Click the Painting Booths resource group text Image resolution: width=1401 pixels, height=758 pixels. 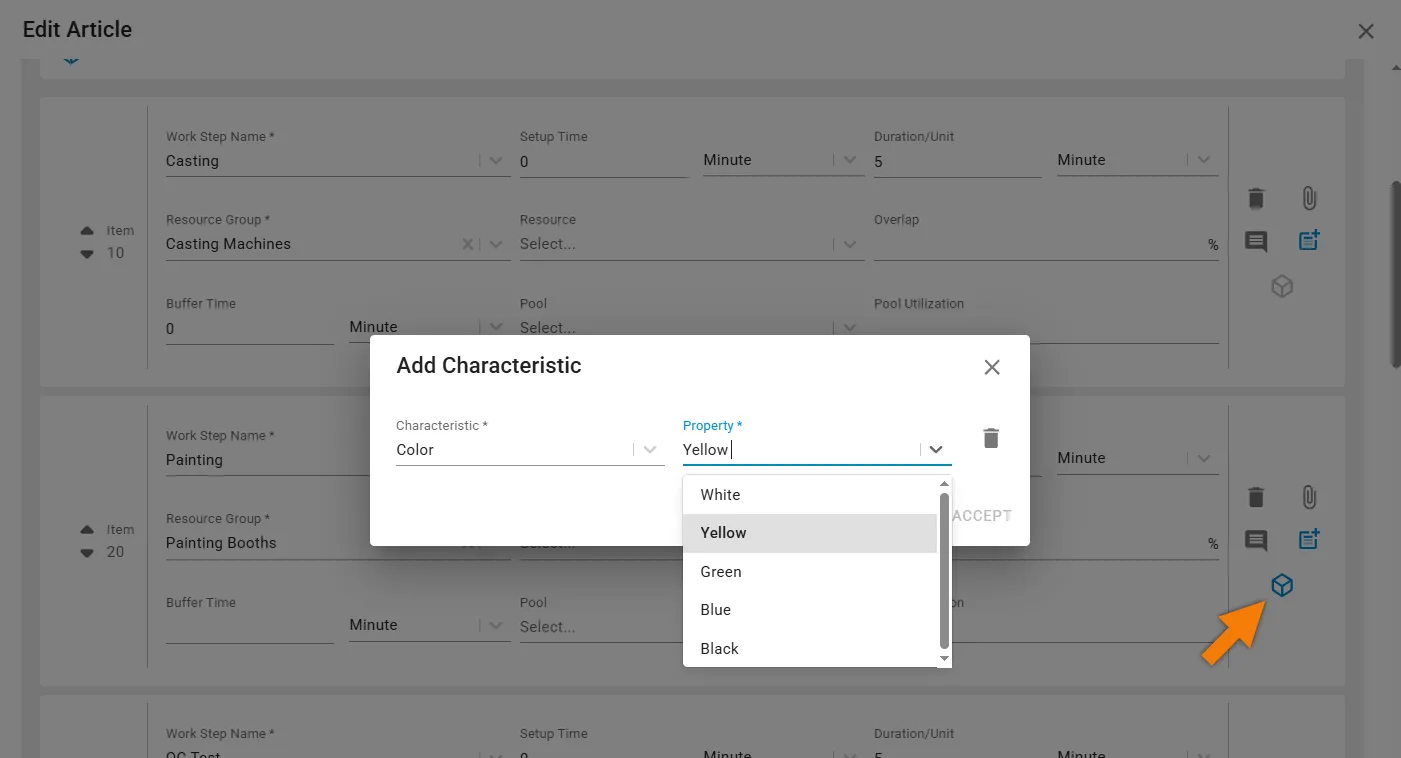pyautogui.click(x=221, y=543)
